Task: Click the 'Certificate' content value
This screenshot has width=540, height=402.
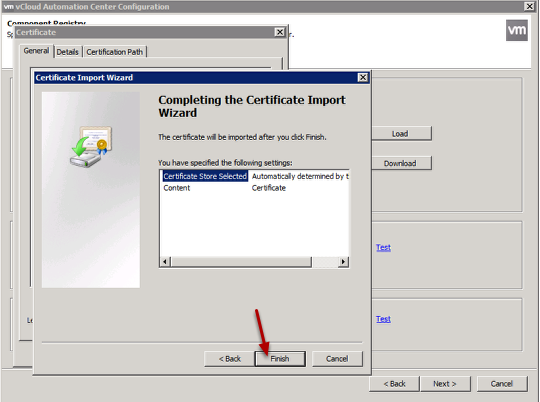Action: [x=269, y=188]
